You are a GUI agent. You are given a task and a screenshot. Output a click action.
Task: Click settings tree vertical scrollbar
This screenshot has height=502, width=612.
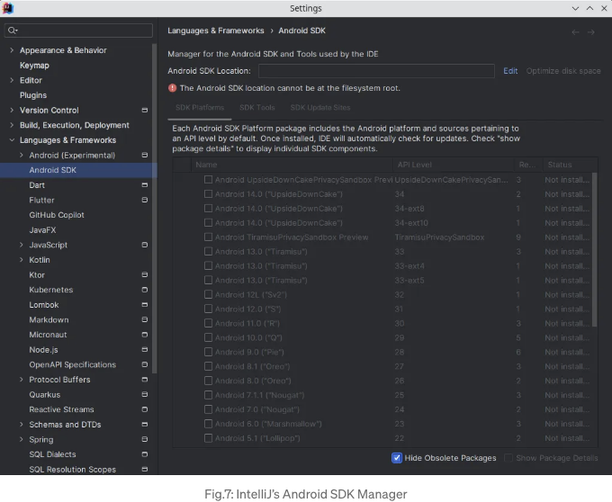tap(155, 209)
